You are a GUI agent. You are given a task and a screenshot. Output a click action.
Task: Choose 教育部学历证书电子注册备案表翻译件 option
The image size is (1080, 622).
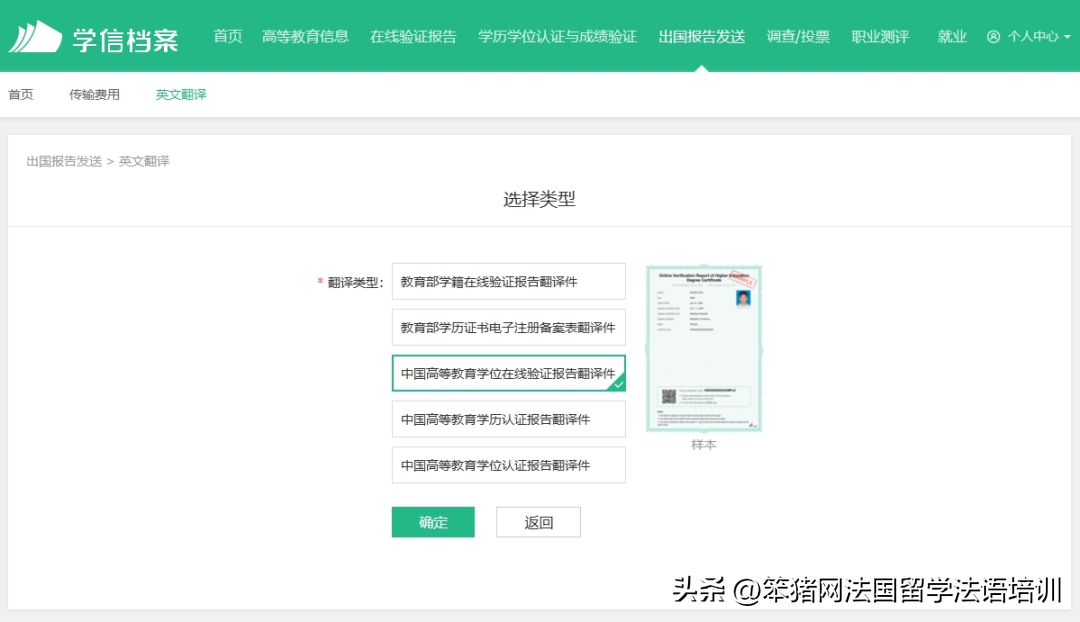point(508,328)
